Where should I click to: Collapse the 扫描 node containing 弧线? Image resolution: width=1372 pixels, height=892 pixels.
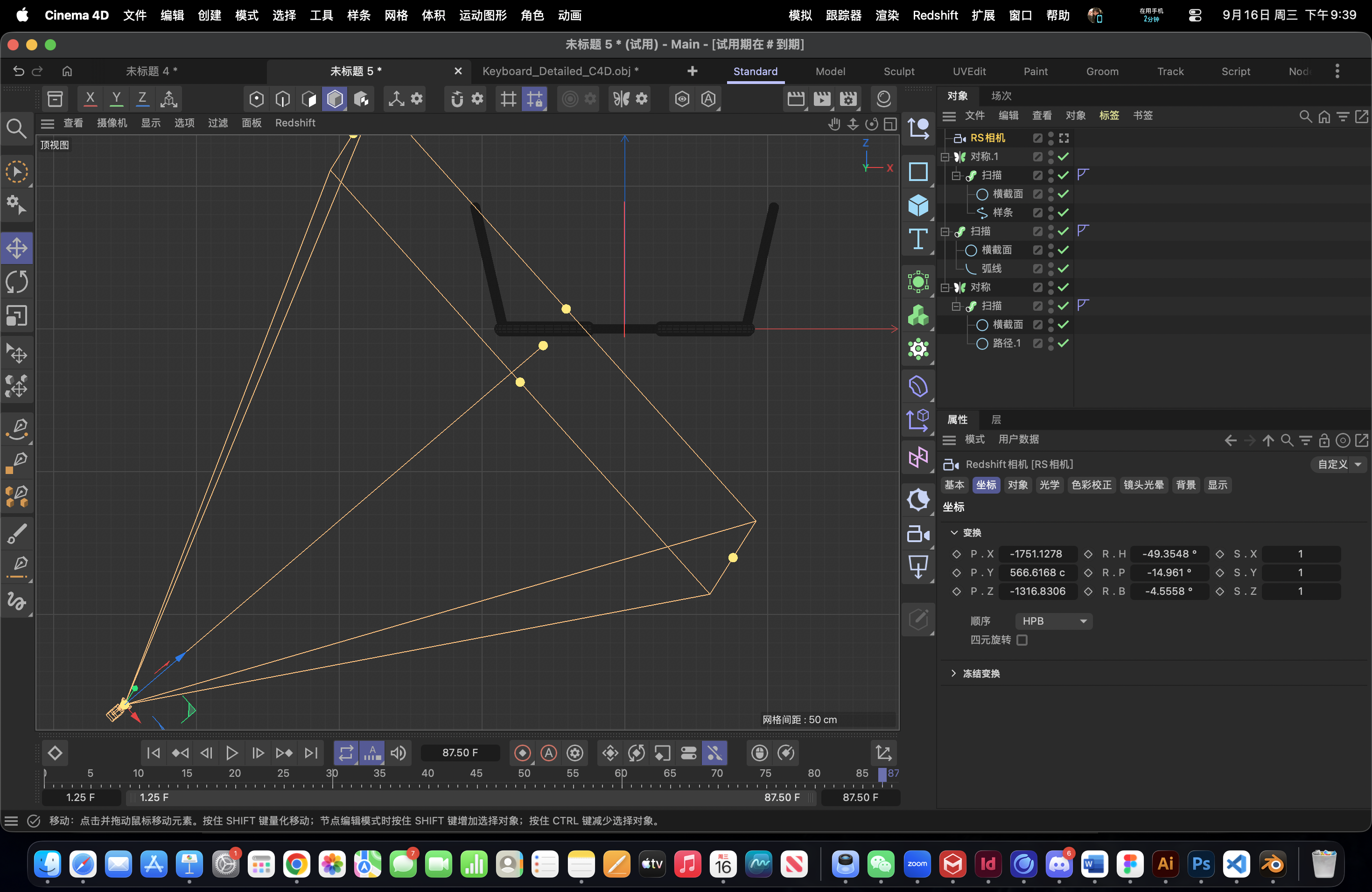[x=945, y=232]
